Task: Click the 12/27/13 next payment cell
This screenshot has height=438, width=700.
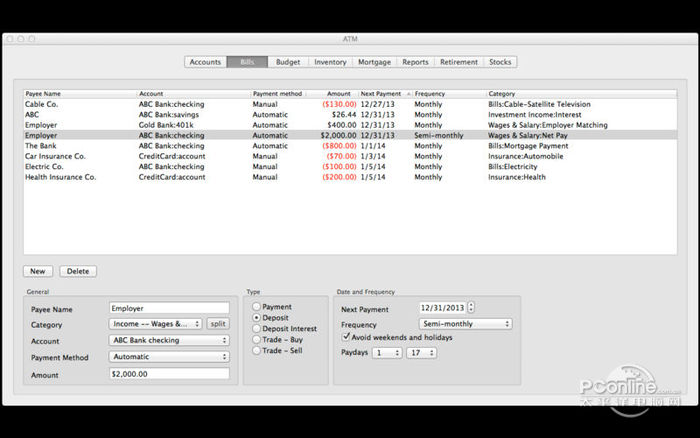Action: coord(378,104)
